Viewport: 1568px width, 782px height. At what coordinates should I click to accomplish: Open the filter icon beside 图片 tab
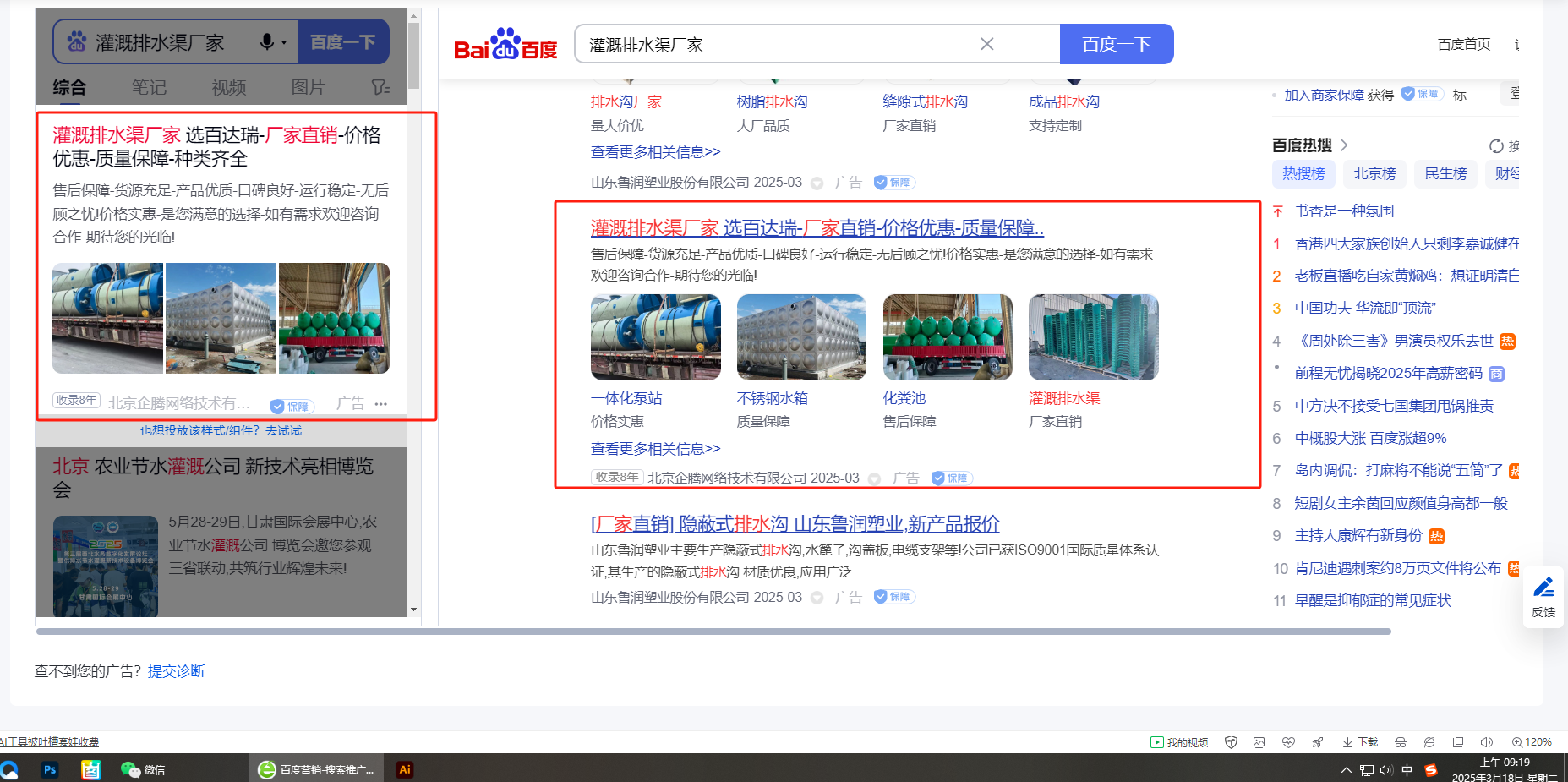click(x=381, y=87)
